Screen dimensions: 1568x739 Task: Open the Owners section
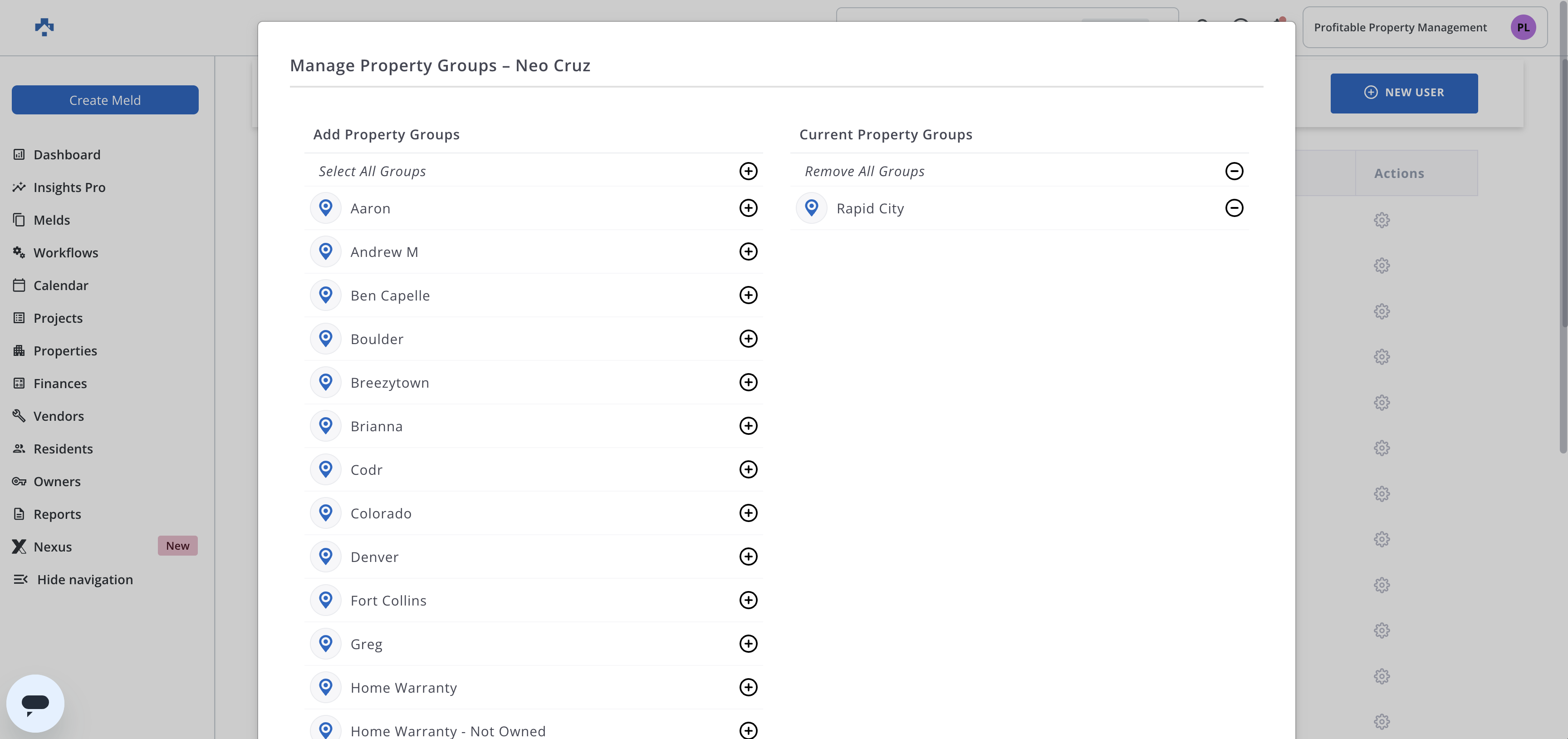click(x=57, y=482)
